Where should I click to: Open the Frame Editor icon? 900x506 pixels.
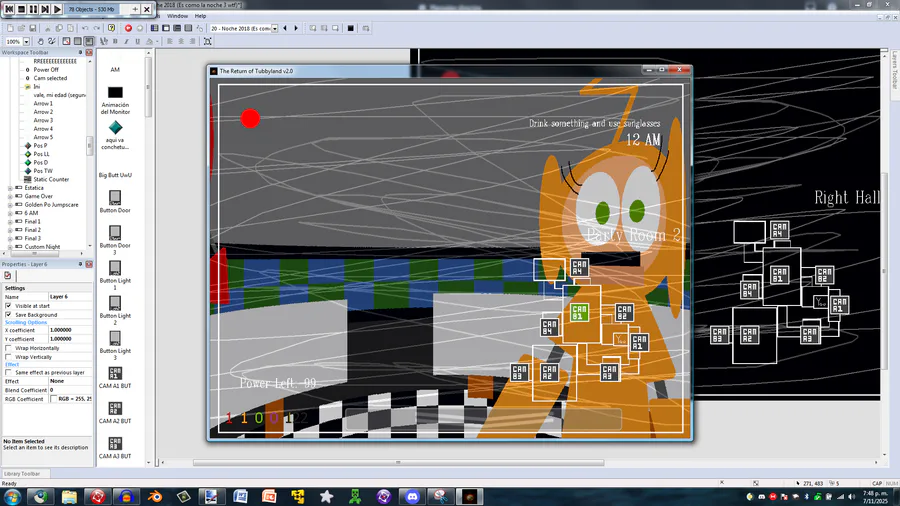click(x=166, y=28)
